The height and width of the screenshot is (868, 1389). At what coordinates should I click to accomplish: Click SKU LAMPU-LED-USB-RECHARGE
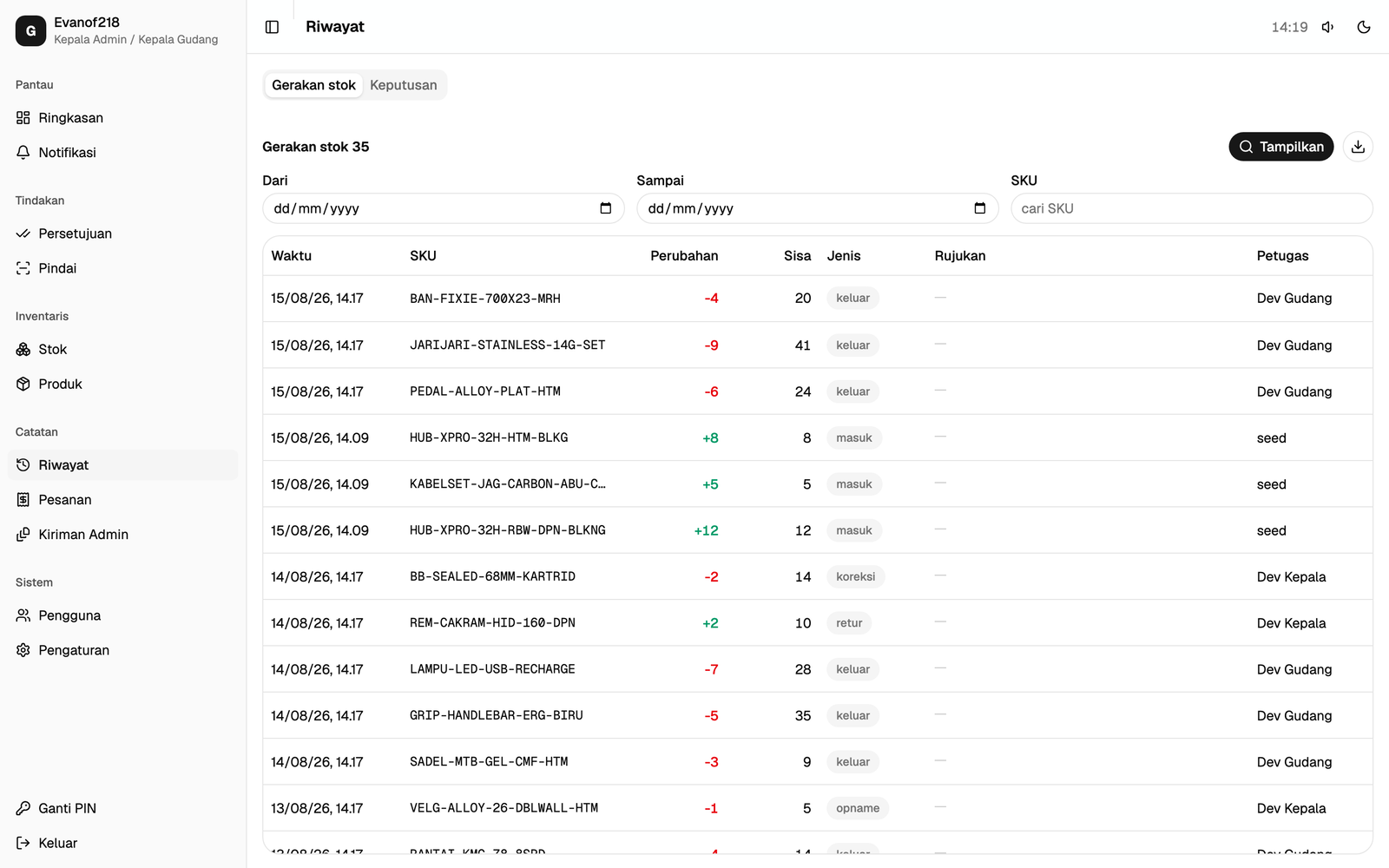[x=492, y=669]
